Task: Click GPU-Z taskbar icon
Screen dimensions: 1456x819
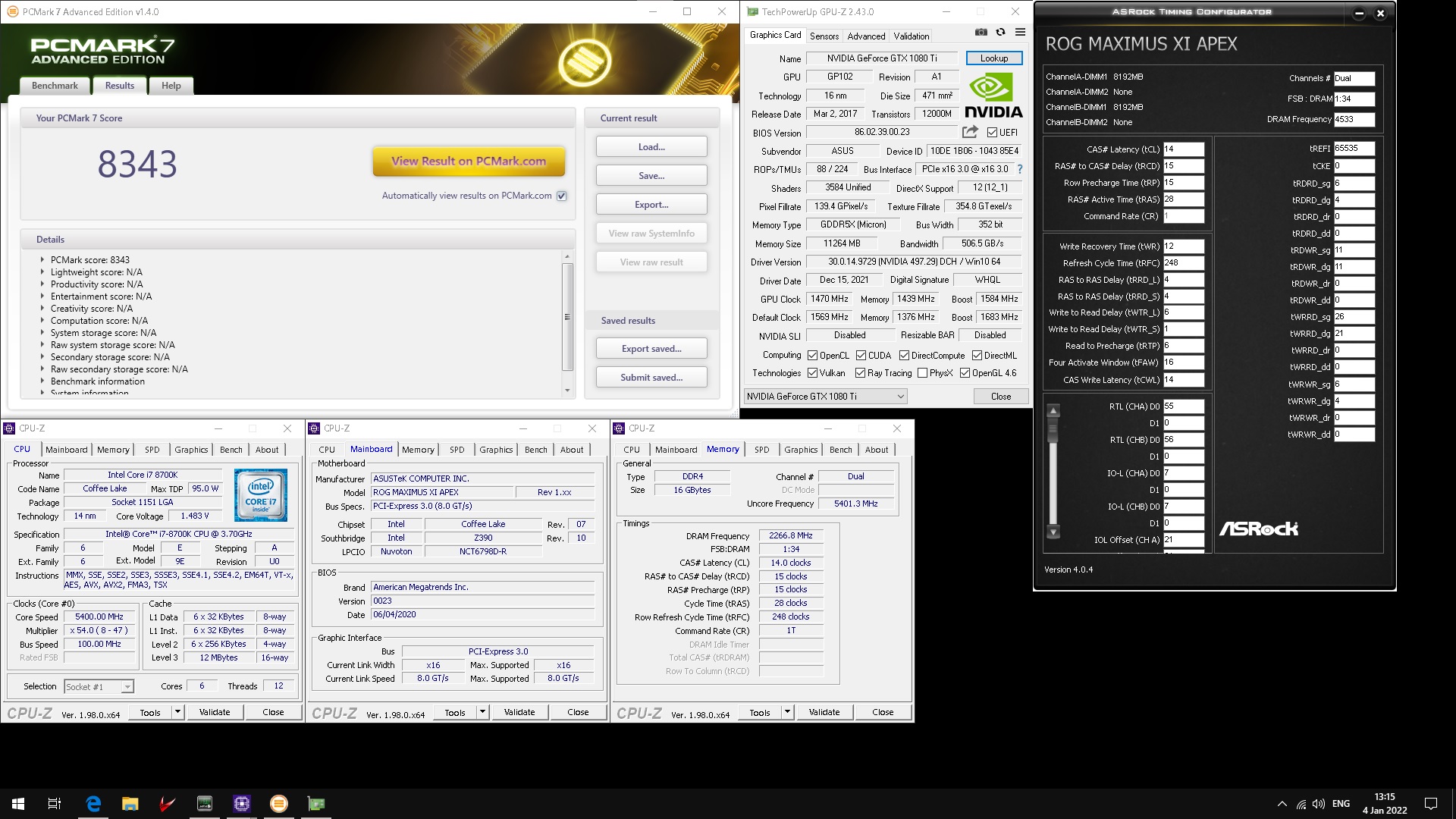Action: 316,804
